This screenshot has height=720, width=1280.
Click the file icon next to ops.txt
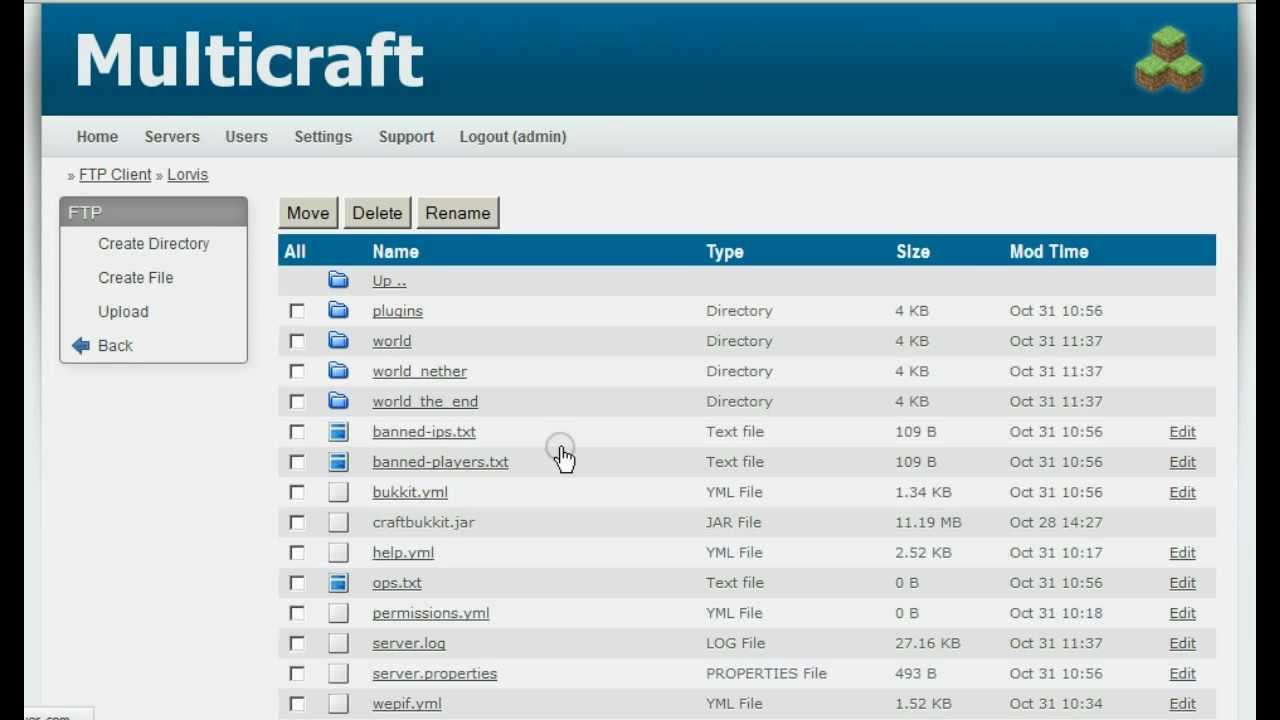pos(338,582)
